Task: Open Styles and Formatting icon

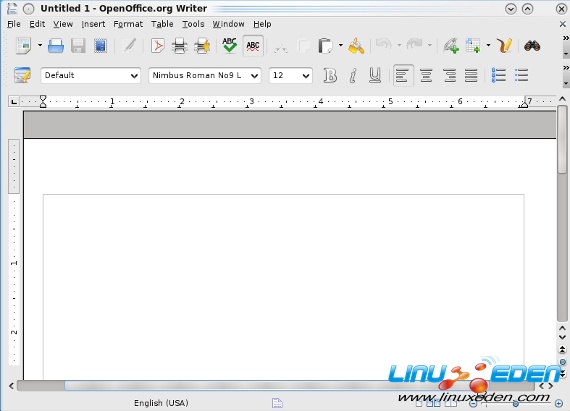Action: 22,75
